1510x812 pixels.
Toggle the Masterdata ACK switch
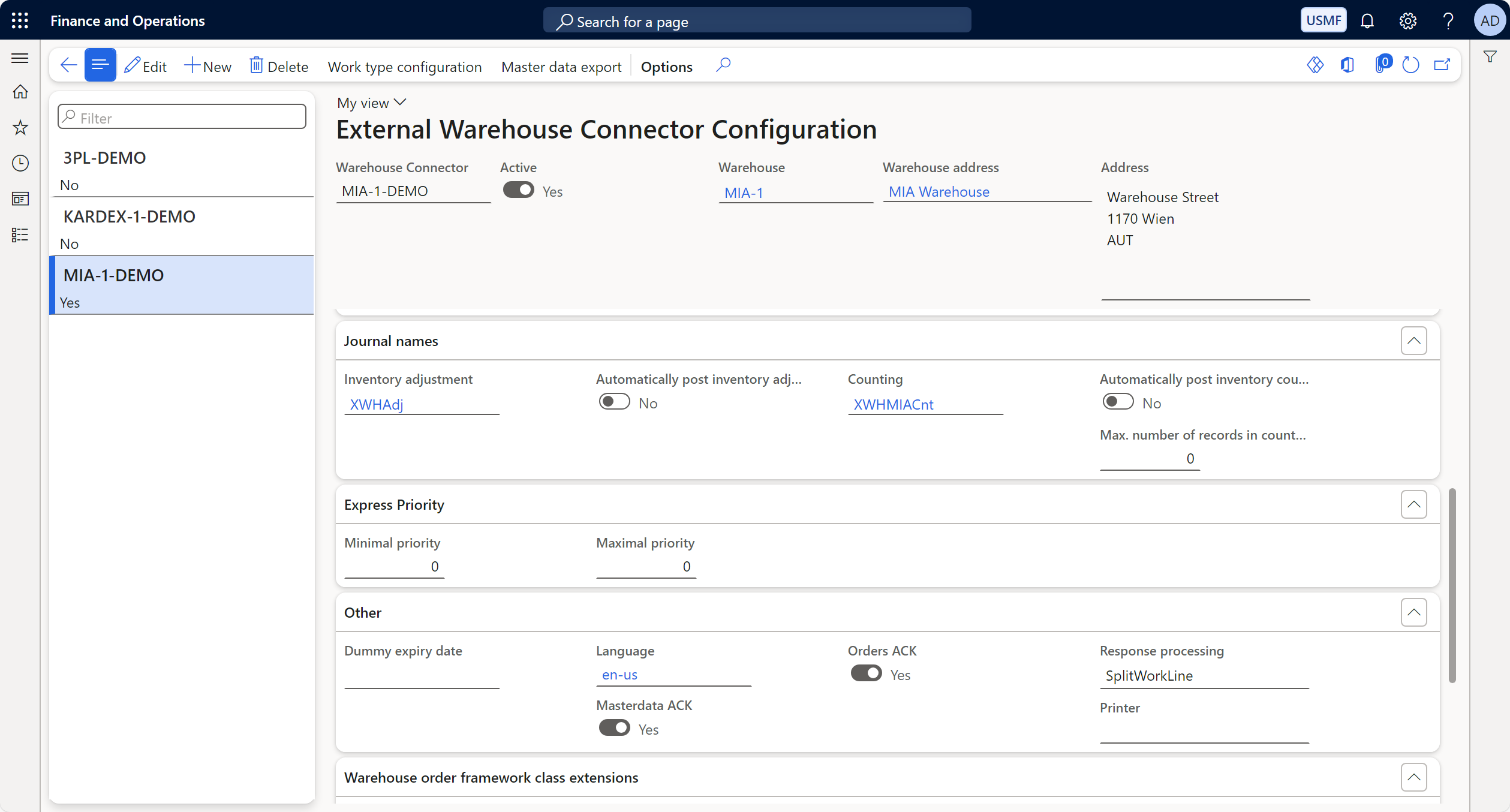[614, 728]
